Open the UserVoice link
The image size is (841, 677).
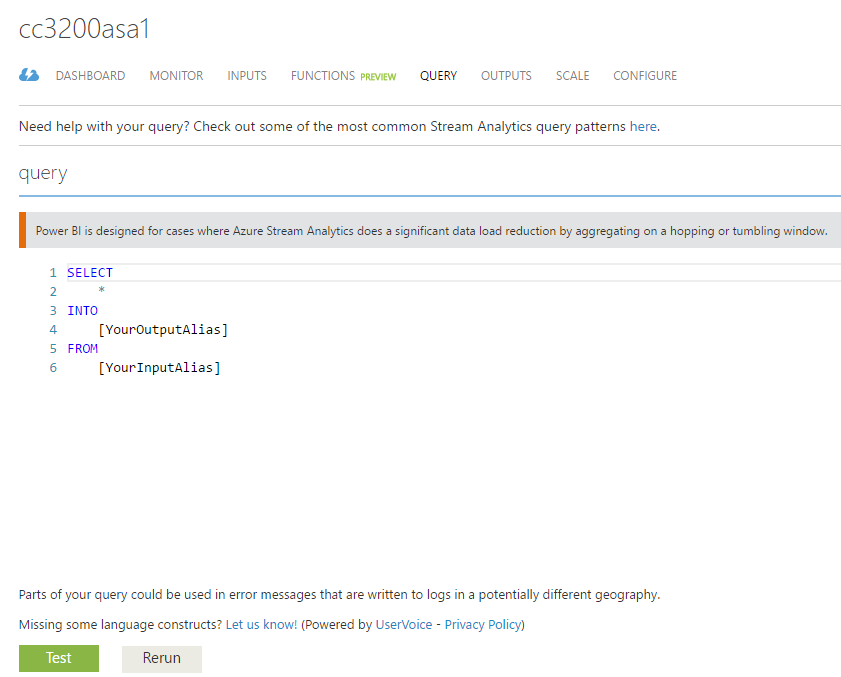tap(404, 624)
